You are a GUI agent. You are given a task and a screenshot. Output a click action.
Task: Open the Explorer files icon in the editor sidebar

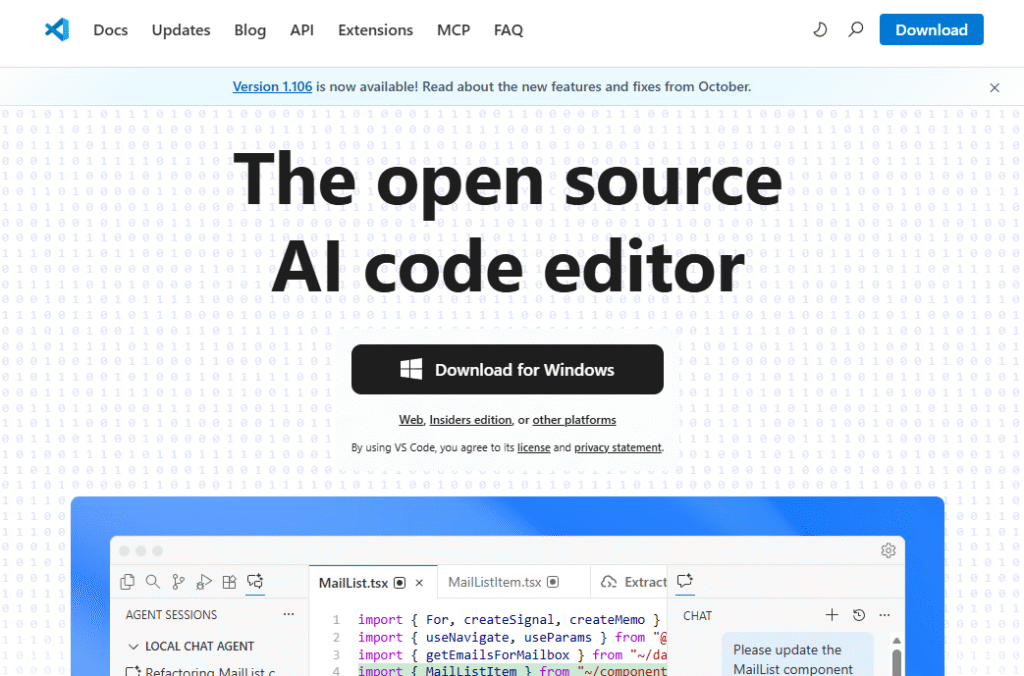tap(127, 581)
